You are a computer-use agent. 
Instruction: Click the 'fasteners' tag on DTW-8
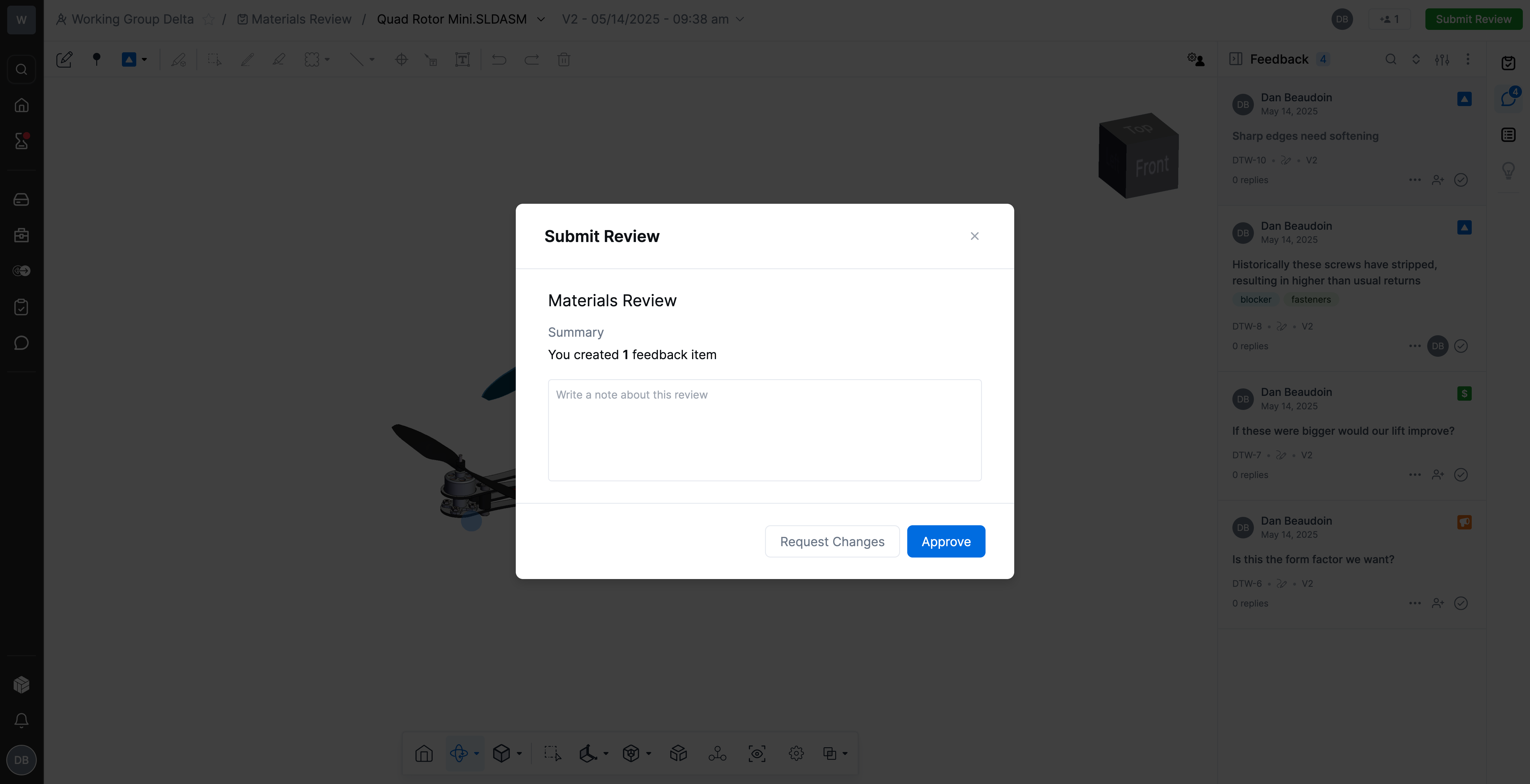coord(1311,299)
